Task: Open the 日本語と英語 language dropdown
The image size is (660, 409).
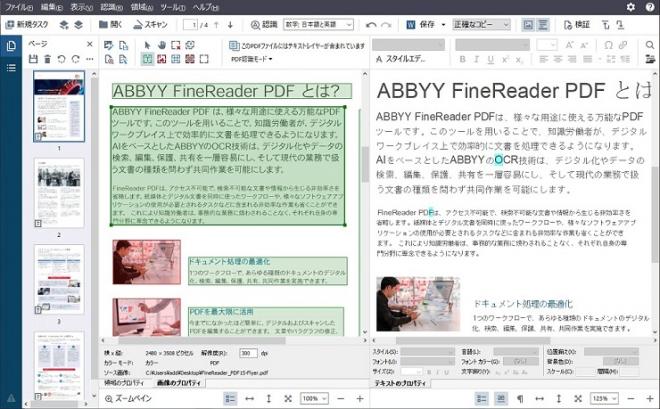Action: [x=318, y=25]
